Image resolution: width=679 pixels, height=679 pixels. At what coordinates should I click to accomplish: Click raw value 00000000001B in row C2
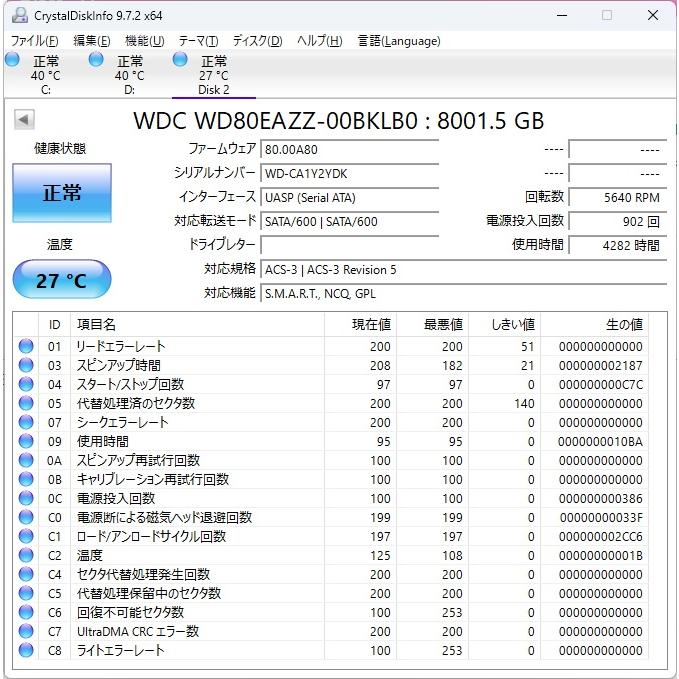tap(601, 556)
